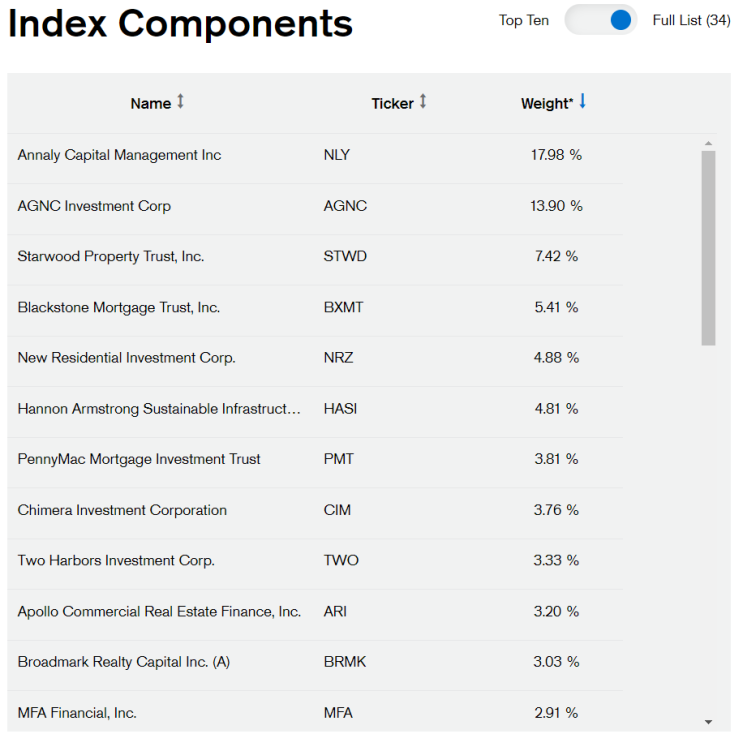Click the HASI ticker cell
Image resolution: width=743 pixels, height=734 pixels.
click(x=341, y=409)
